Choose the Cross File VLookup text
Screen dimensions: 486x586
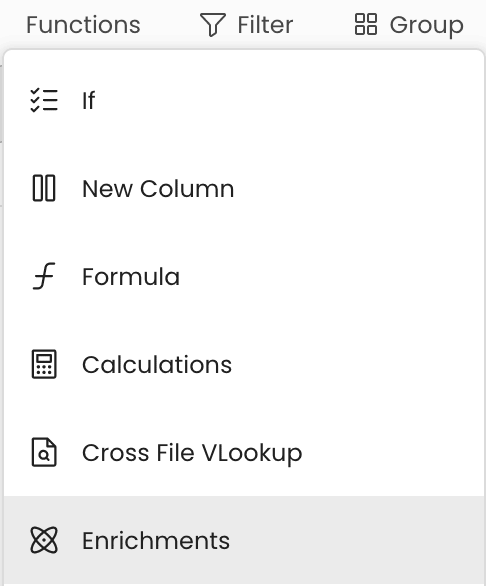coord(192,453)
